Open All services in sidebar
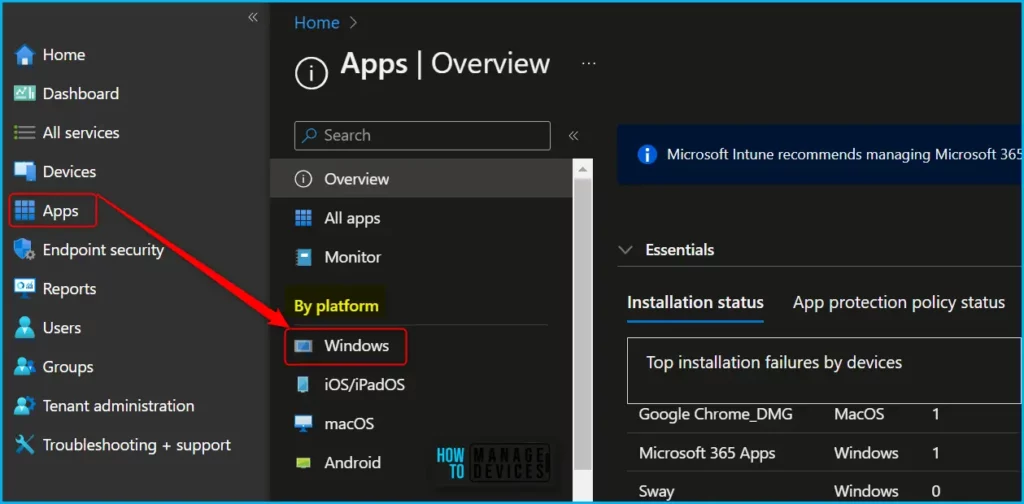Image resolution: width=1024 pixels, height=504 pixels. pos(81,133)
